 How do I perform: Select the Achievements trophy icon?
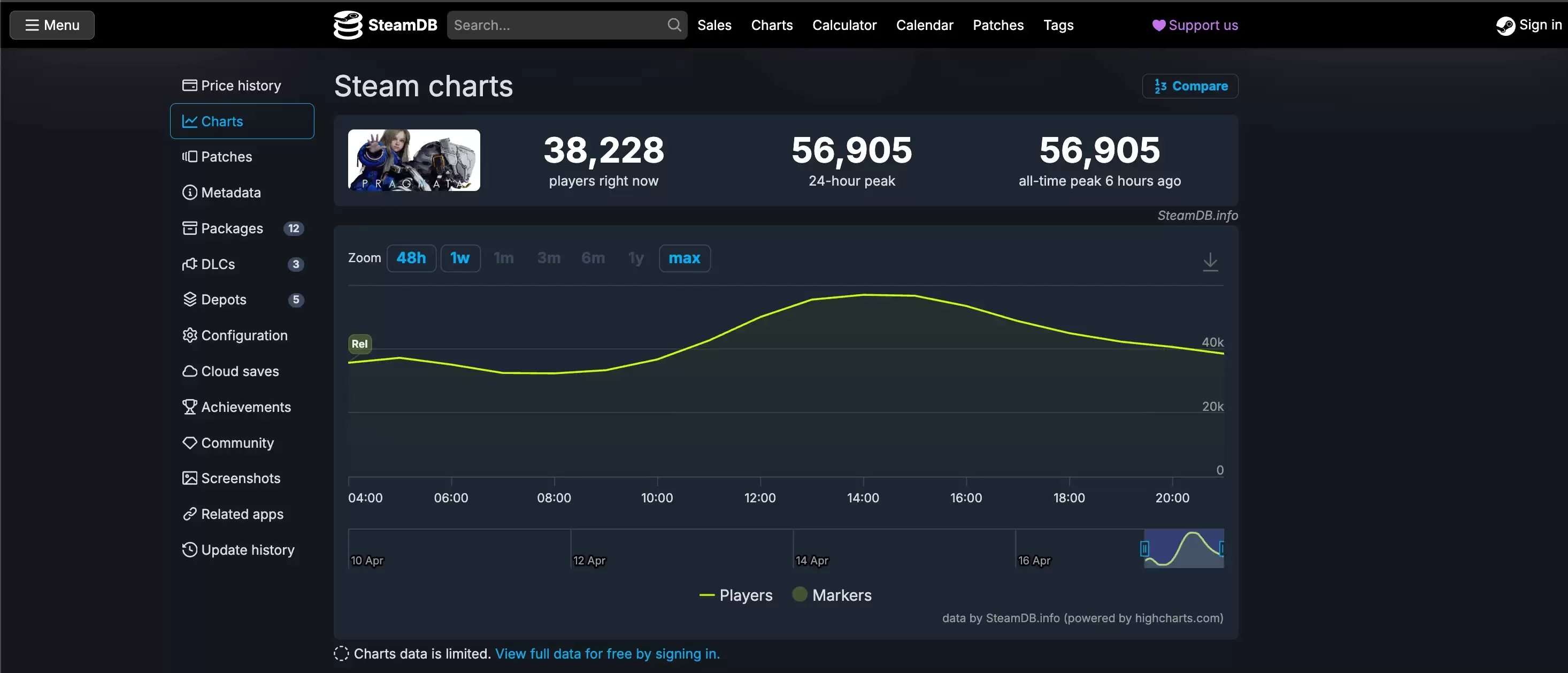pyautogui.click(x=189, y=407)
